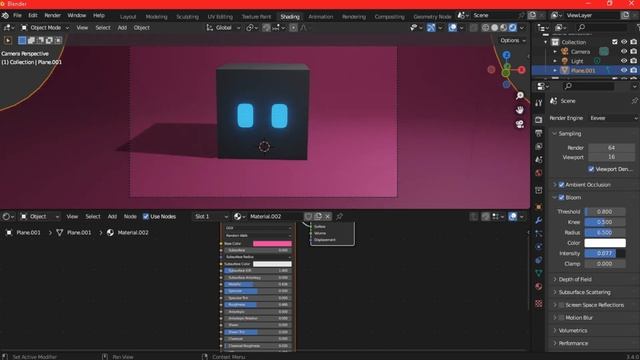Screen dimensions: 640x360
Task: Open the Modifiers wrench properties tab
Action: (x=539, y=220)
